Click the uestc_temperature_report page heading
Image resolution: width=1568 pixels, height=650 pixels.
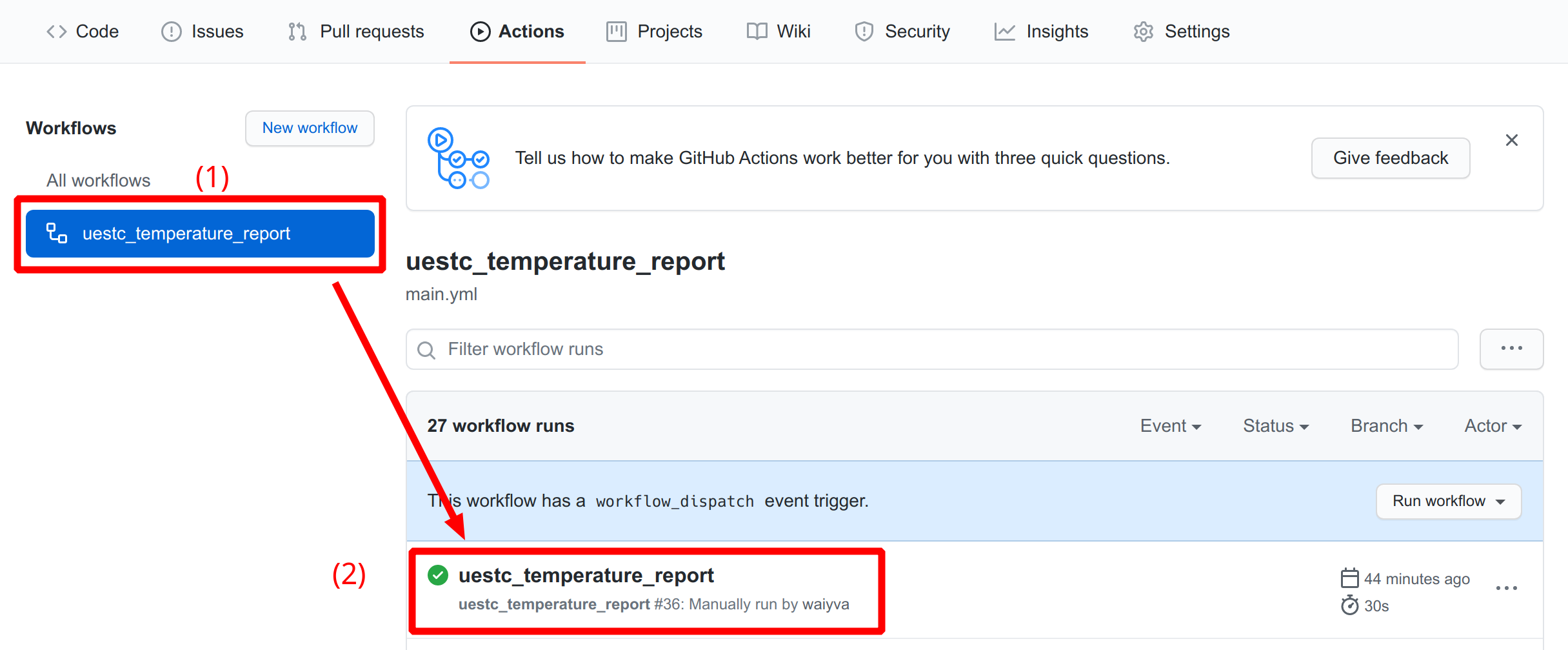pyautogui.click(x=565, y=261)
